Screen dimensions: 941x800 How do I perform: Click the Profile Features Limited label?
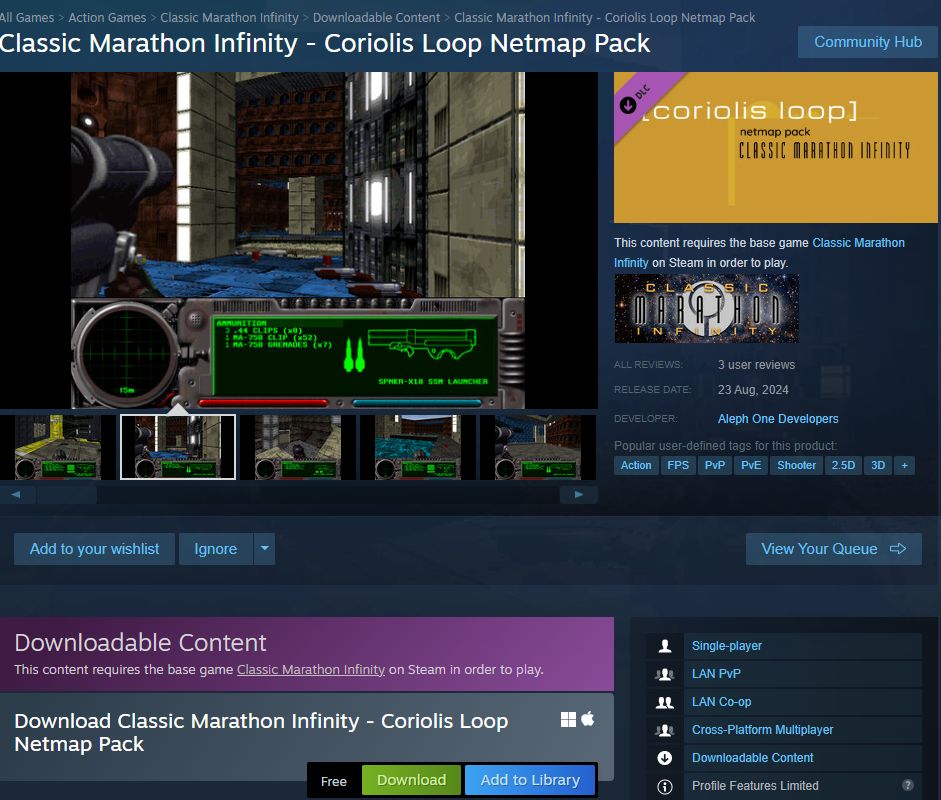pos(755,786)
